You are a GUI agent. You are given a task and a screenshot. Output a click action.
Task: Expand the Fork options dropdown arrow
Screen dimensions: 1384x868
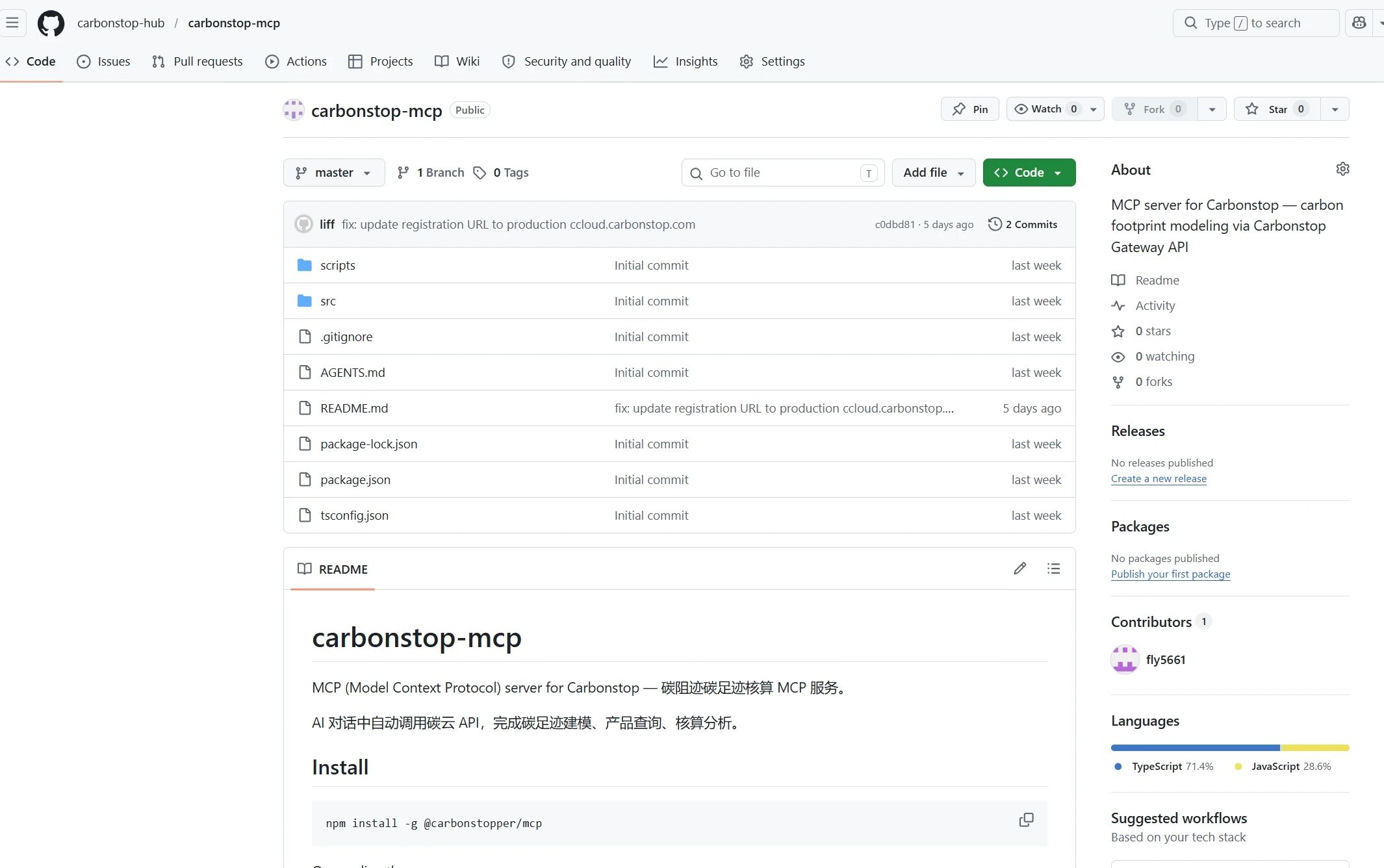1212,109
